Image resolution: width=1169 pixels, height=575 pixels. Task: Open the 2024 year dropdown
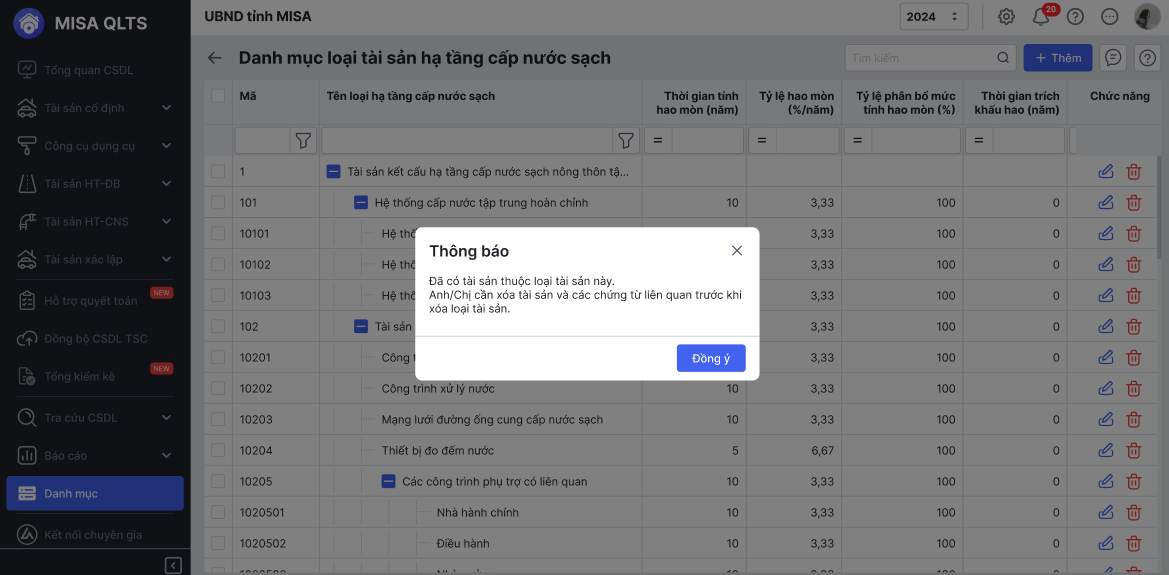(x=933, y=17)
